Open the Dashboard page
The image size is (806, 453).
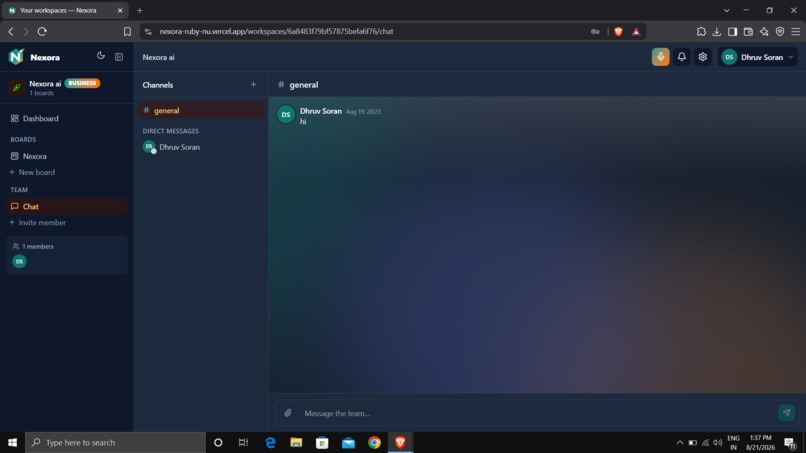[x=67, y=118]
